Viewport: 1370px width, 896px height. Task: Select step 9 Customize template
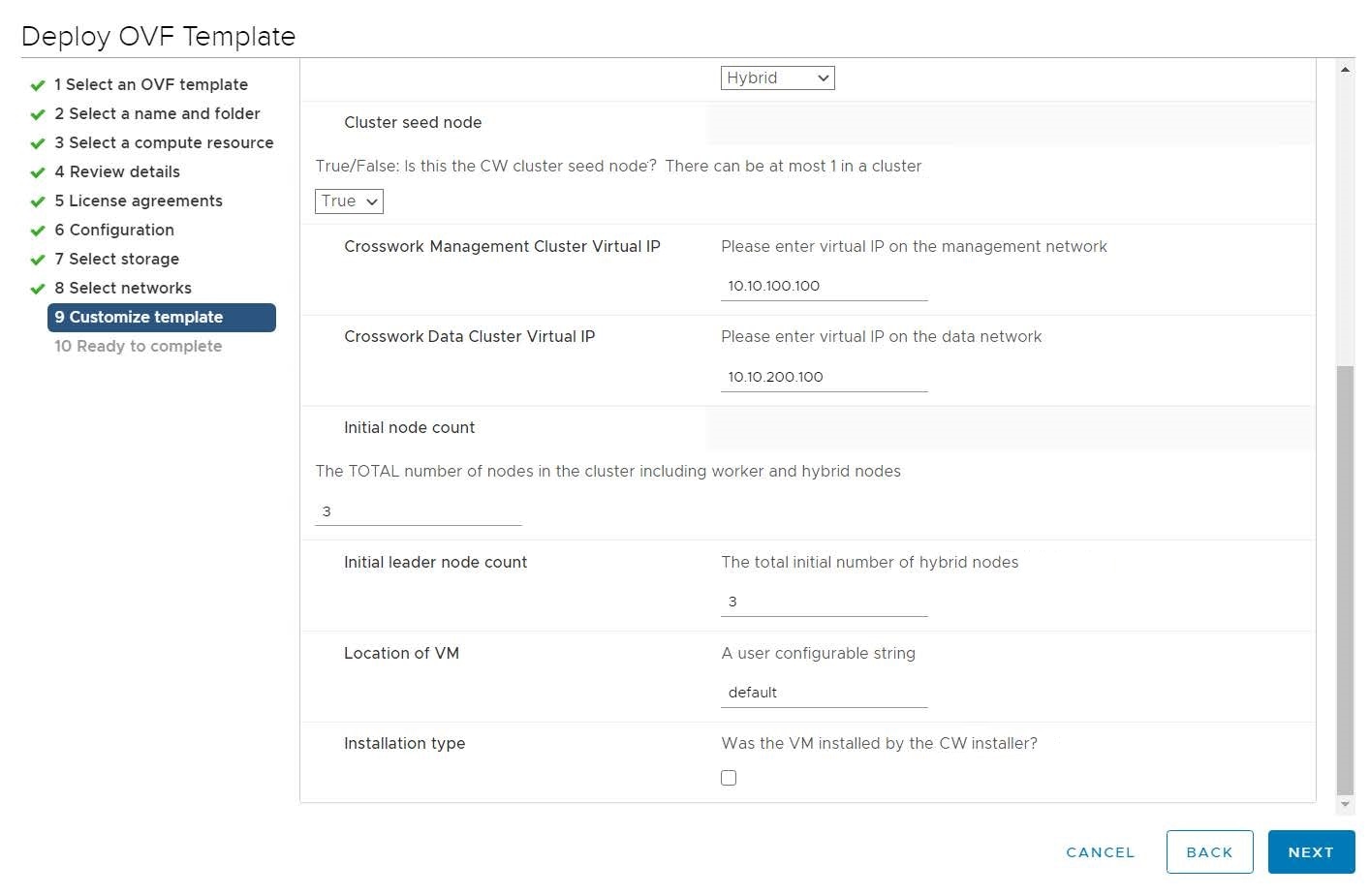tap(162, 317)
